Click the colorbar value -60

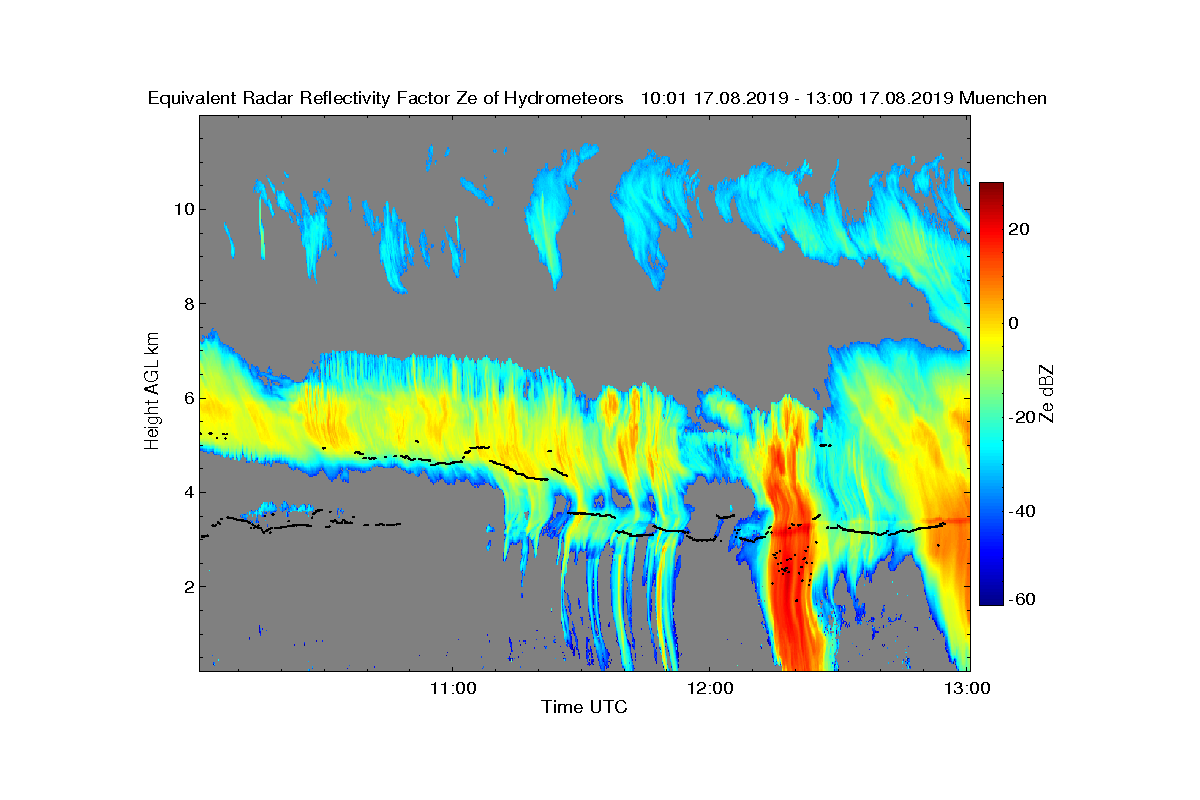(x=1022, y=599)
